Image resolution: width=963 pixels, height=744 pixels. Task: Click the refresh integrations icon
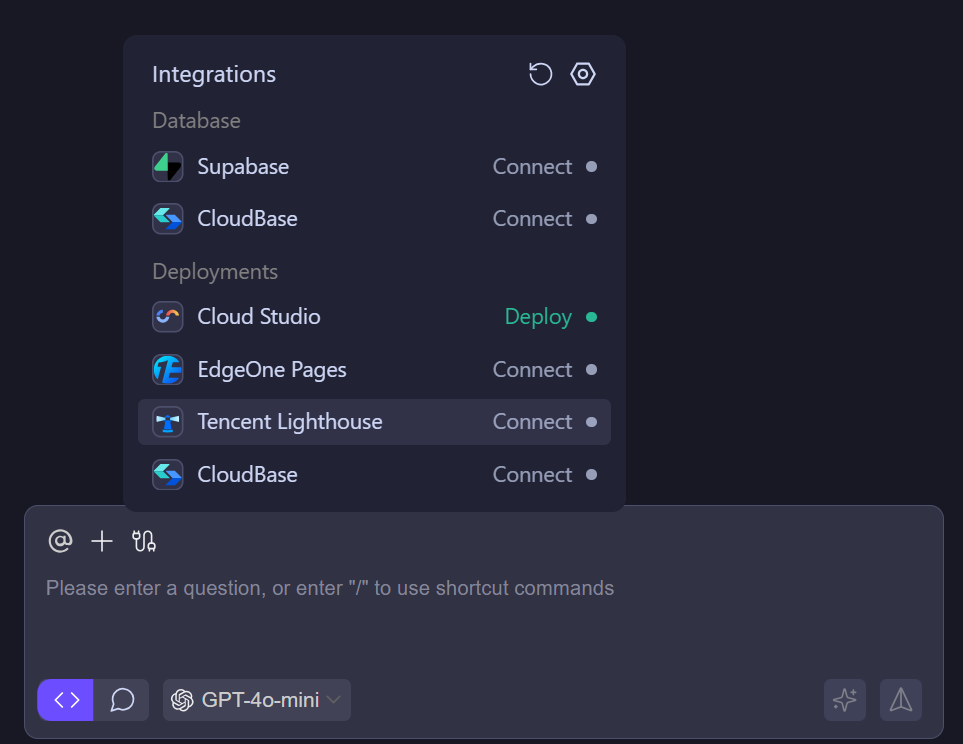point(540,74)
